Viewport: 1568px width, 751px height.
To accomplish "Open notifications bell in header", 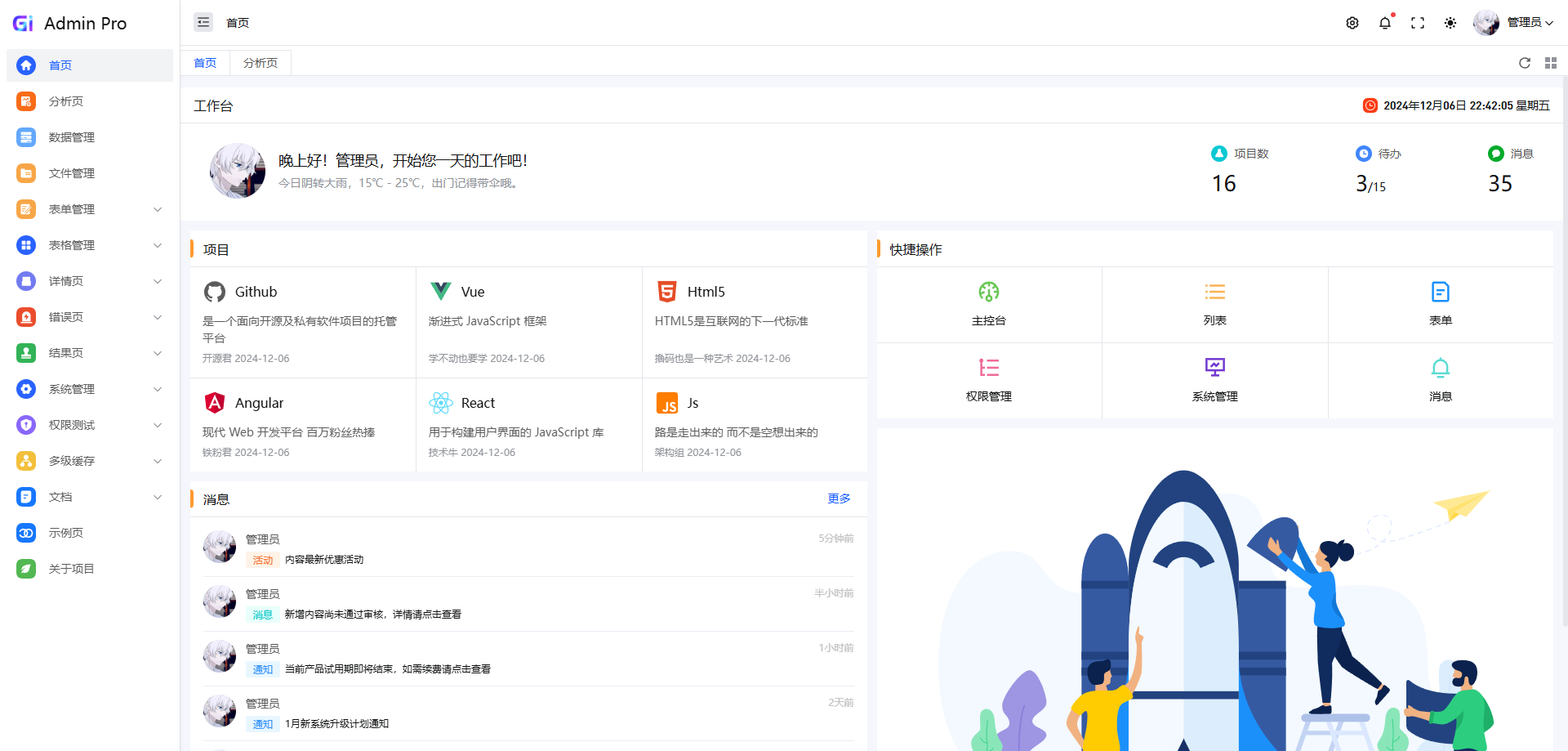I will tap(1385, 23).
